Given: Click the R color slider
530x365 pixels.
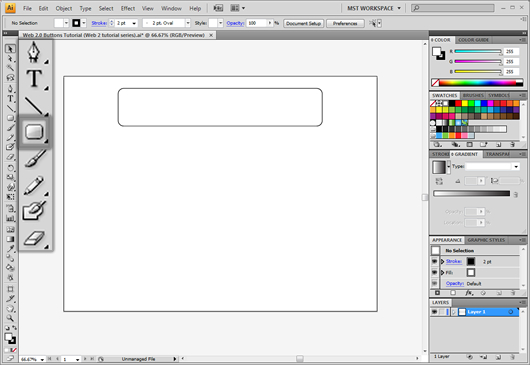Looking at the screenshot, I should pos(478,51).
